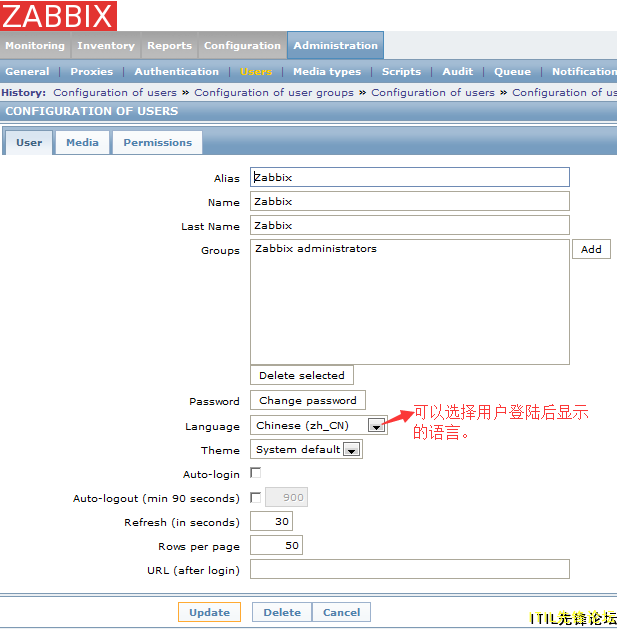Open the Inventory menu
Image resolution: width=617 pixels, height=629 pixels.
(106, 45)
